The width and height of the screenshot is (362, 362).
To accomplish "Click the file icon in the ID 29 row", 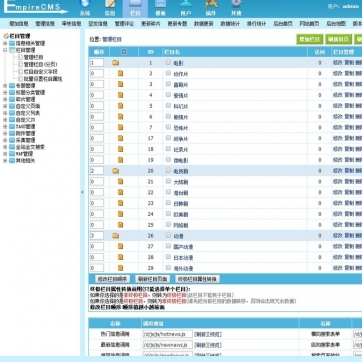I will pos(121,268).
